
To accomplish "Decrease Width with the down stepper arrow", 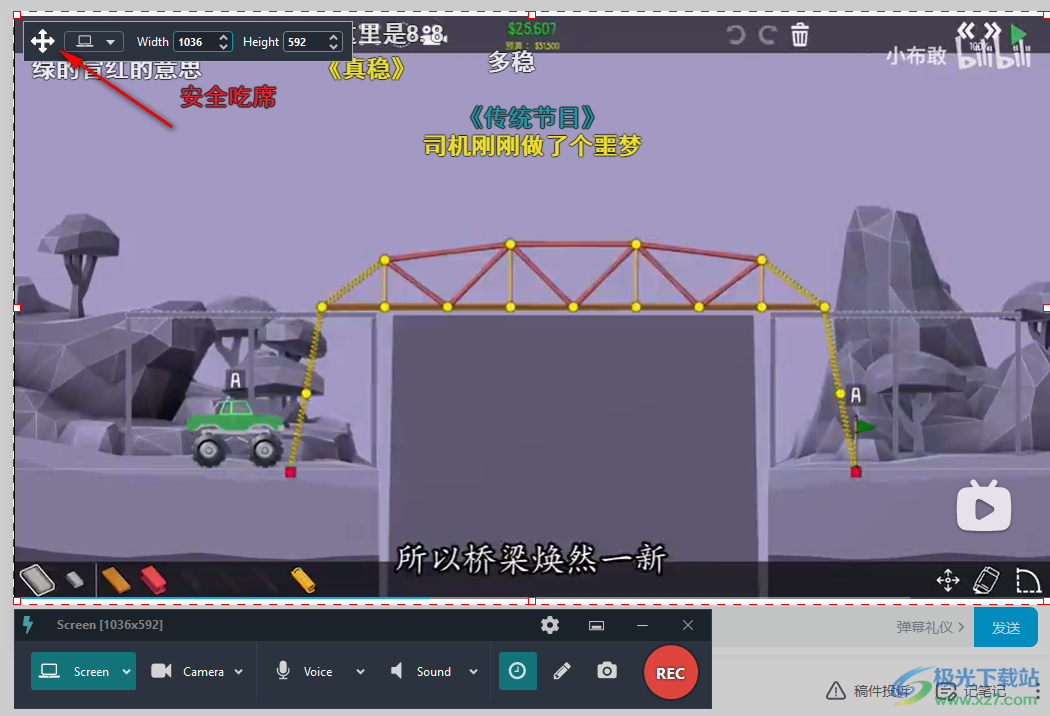I will click(224, 47).
